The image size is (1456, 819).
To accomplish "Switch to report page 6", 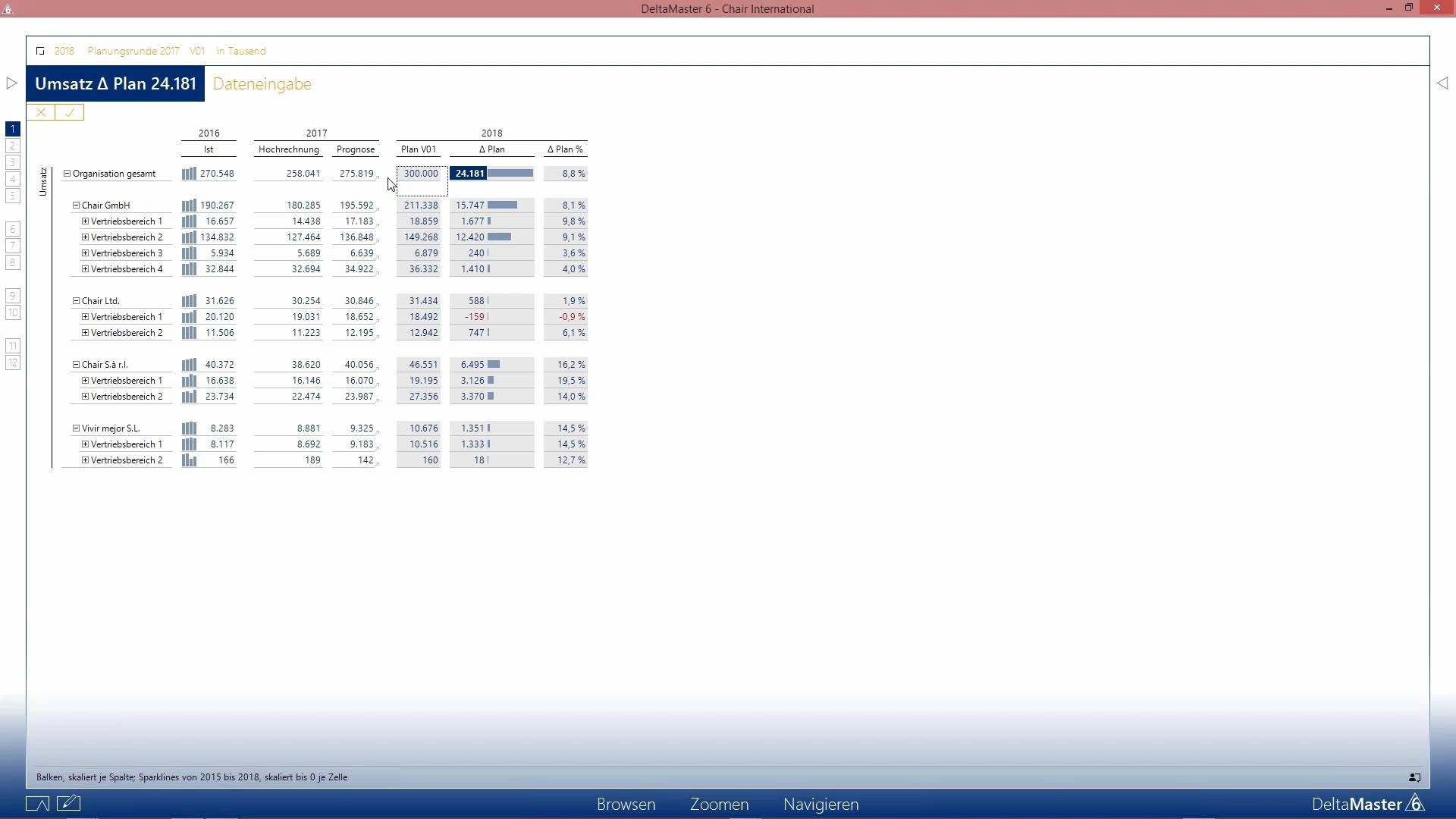I will pos(13,229).
